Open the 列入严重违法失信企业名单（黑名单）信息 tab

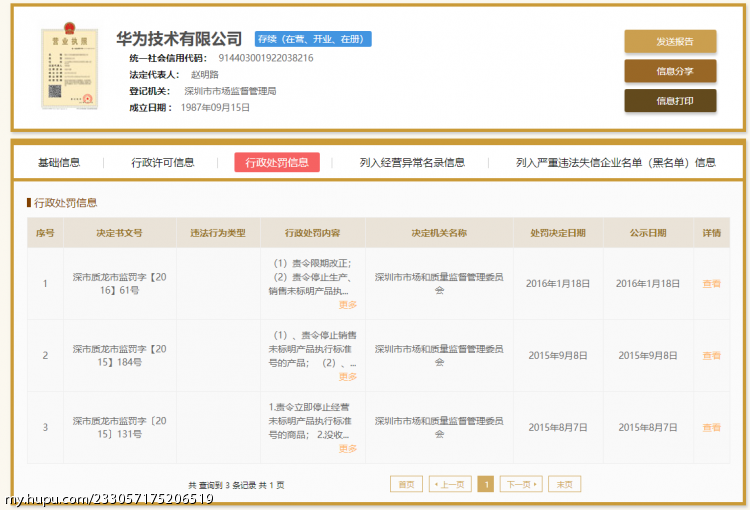tap(615, 163)
